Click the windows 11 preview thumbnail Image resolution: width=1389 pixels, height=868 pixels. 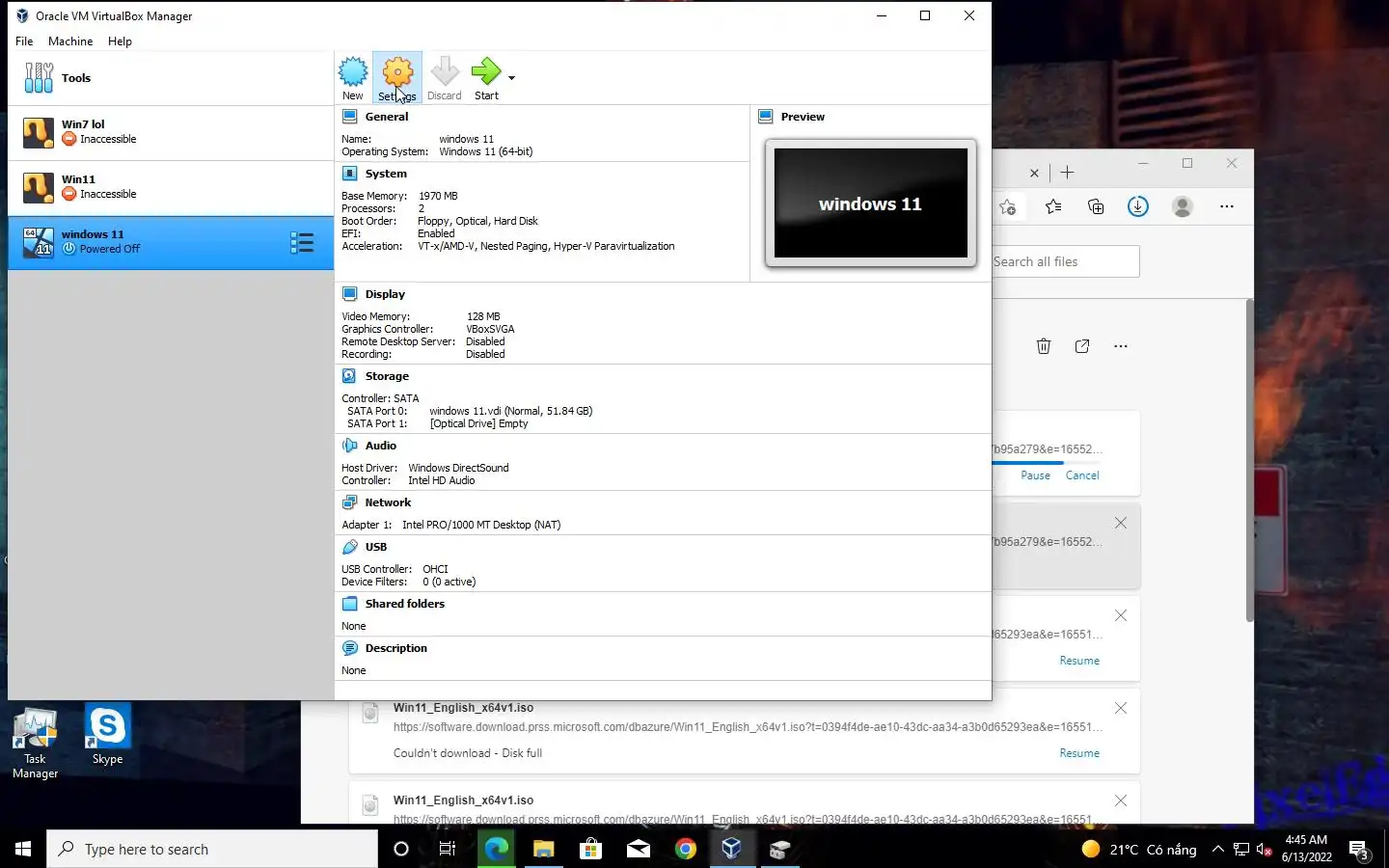point(871,203)
